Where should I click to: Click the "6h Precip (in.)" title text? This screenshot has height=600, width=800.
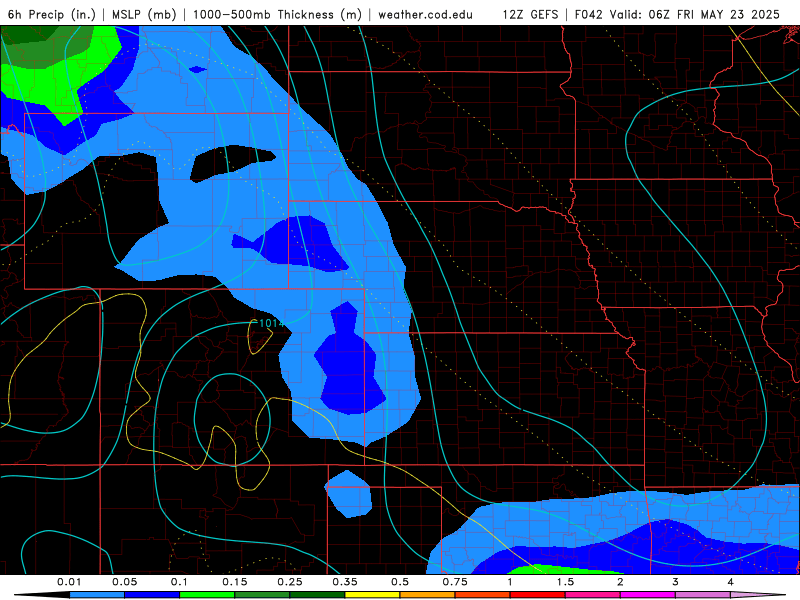click(52, 14)
